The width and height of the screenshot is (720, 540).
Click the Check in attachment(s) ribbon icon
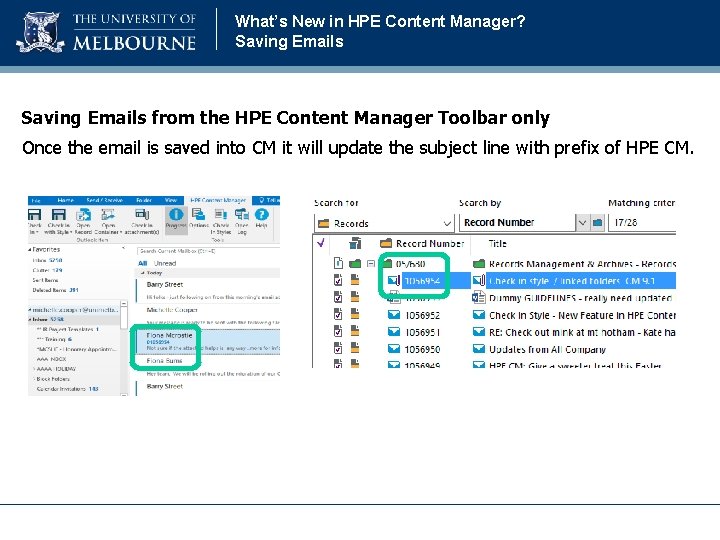141,214
